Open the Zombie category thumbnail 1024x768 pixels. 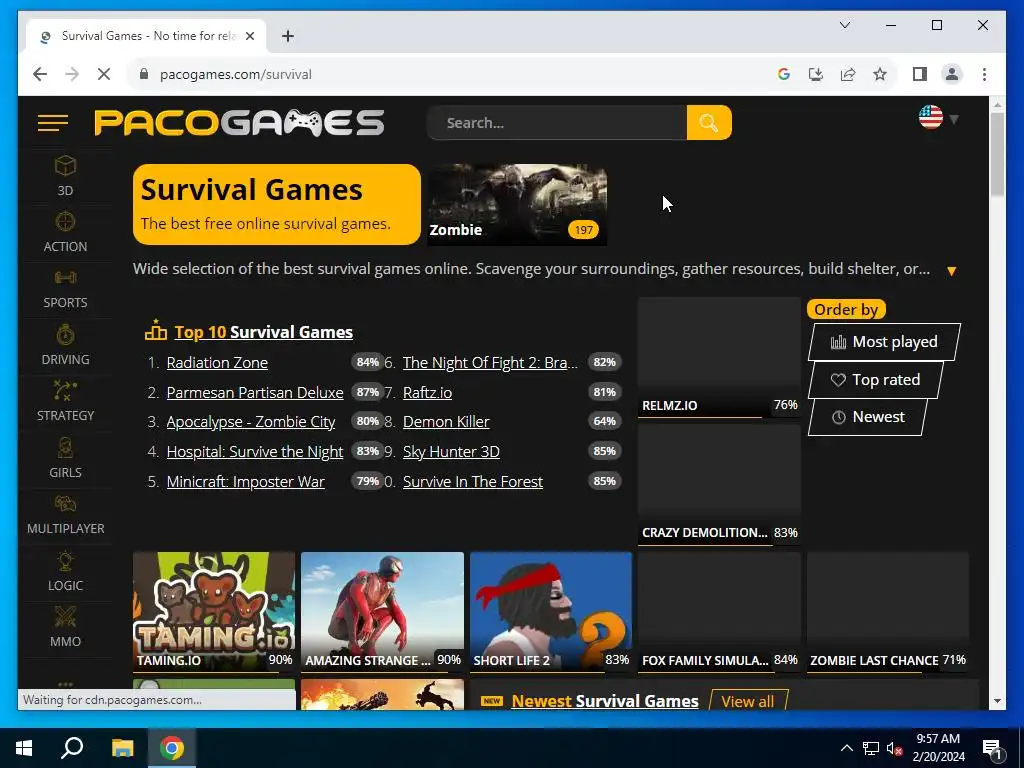pos(517,205)
